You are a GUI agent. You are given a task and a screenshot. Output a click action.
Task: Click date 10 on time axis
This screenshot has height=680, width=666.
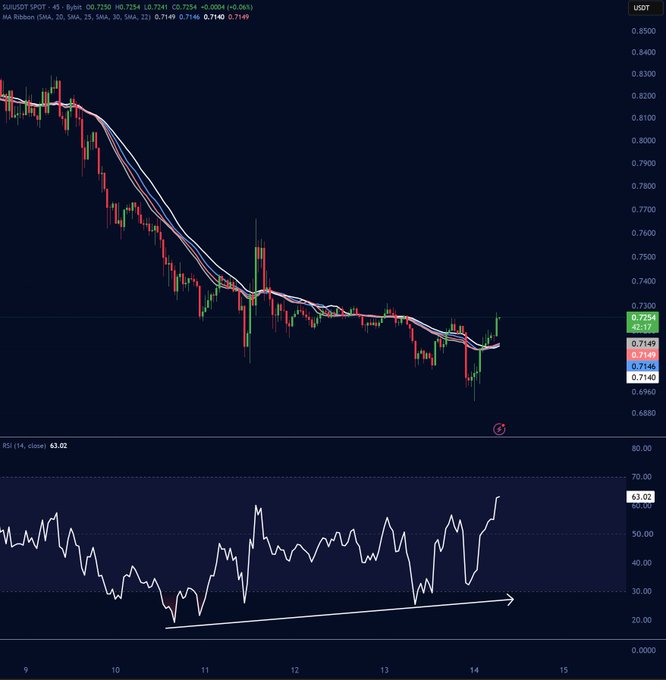click(x=115, y=670)
